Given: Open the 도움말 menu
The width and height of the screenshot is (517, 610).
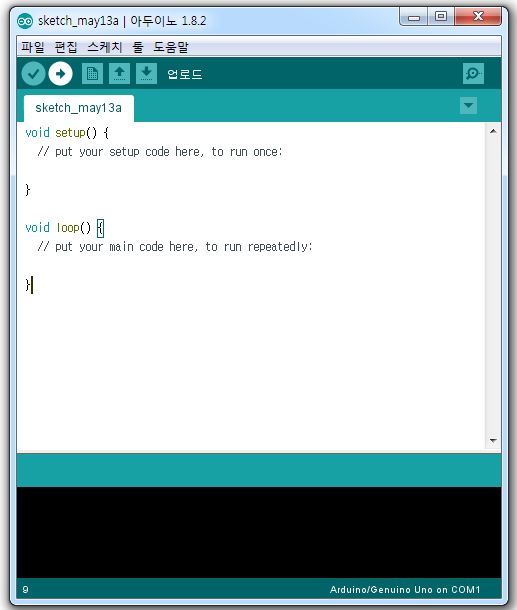Looking at the screenshot, I should coord(171,47).
